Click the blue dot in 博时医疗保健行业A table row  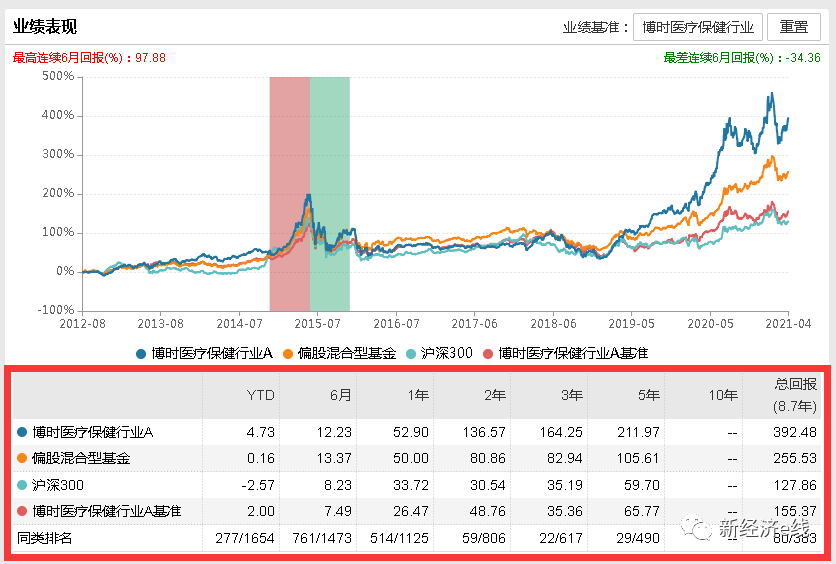pos(22,432)
